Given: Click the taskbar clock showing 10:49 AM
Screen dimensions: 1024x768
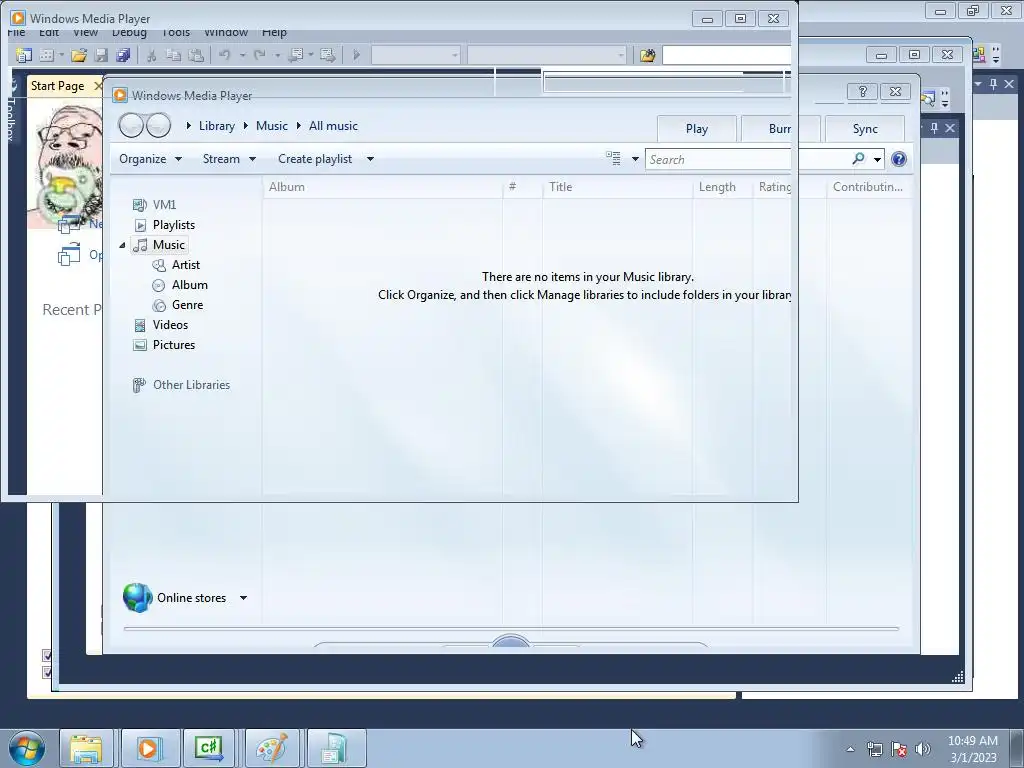Looking at the screenshot, I should pos(972,749).
